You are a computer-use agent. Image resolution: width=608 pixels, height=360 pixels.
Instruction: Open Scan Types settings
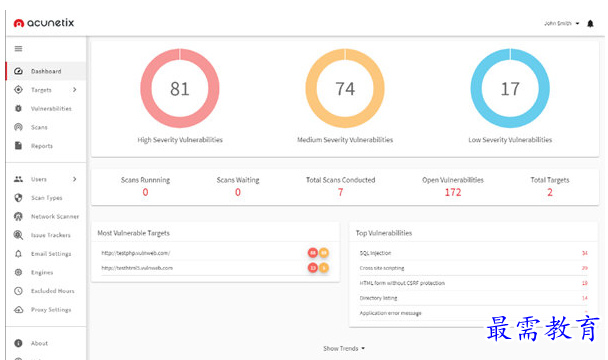[46, 197]
